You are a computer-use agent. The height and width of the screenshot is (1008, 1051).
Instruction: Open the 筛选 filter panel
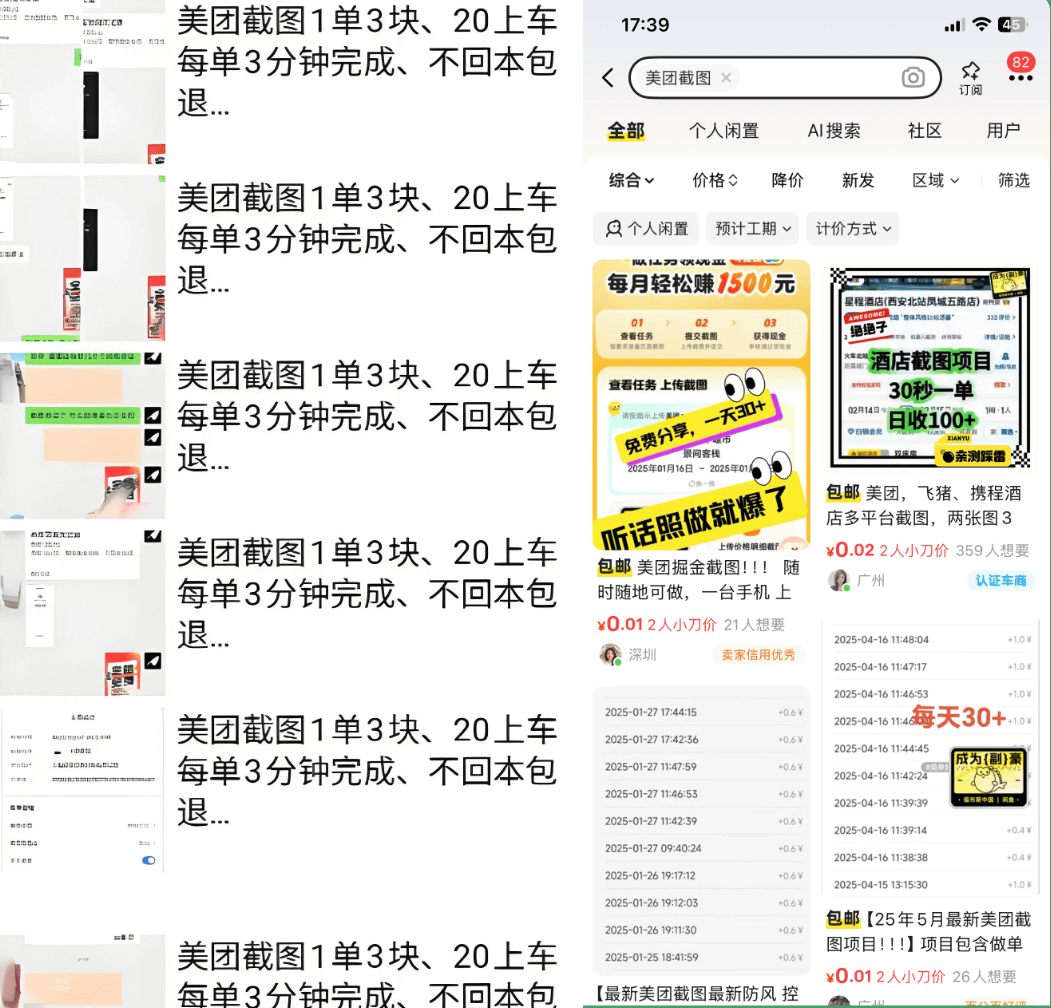click(x=1012, y=180)
